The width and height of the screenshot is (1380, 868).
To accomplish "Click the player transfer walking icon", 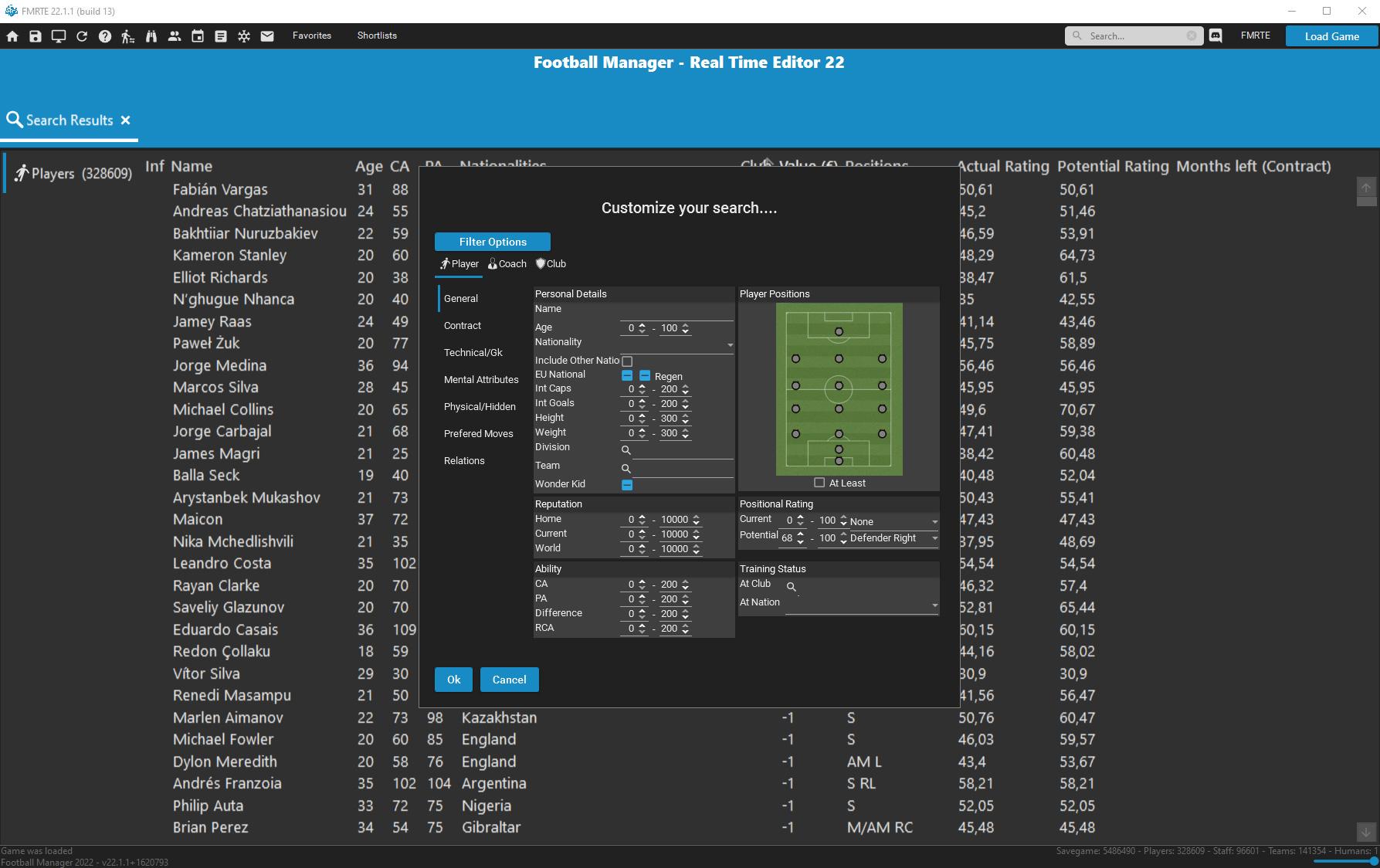I will pos(128,36).
